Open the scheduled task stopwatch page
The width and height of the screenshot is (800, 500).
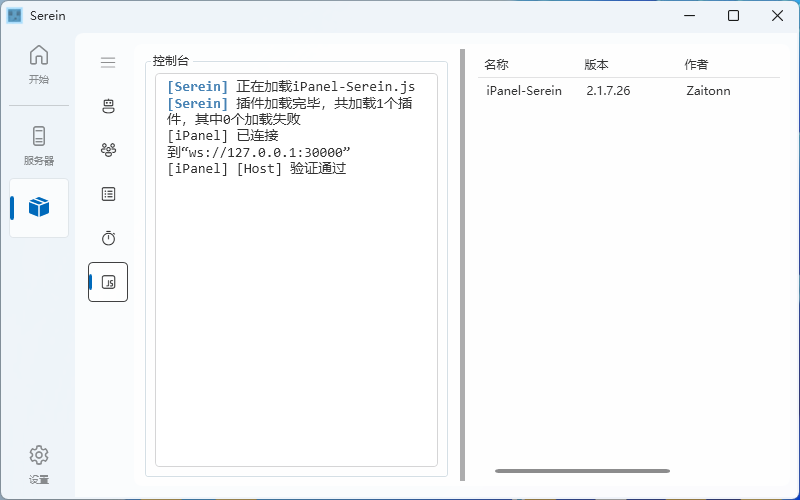(x=108, y=238)
